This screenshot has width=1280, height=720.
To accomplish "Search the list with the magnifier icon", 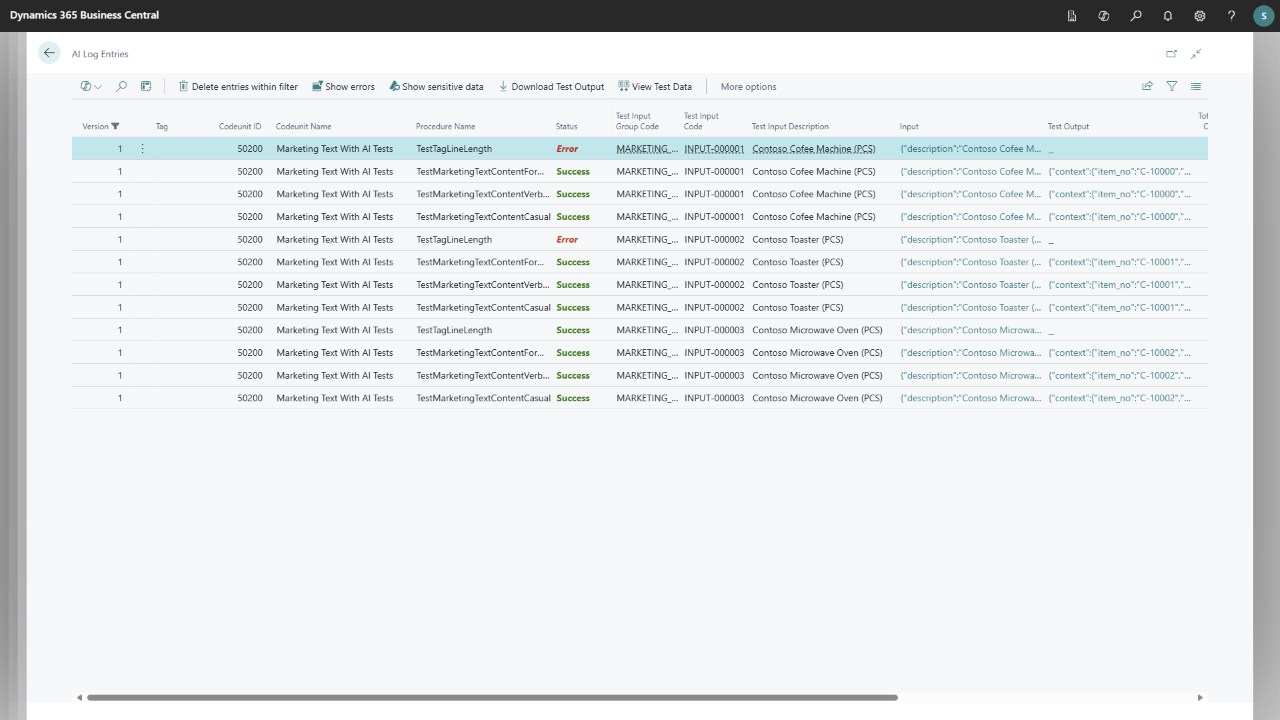I will pyautogui.click(x=121, y=86).
